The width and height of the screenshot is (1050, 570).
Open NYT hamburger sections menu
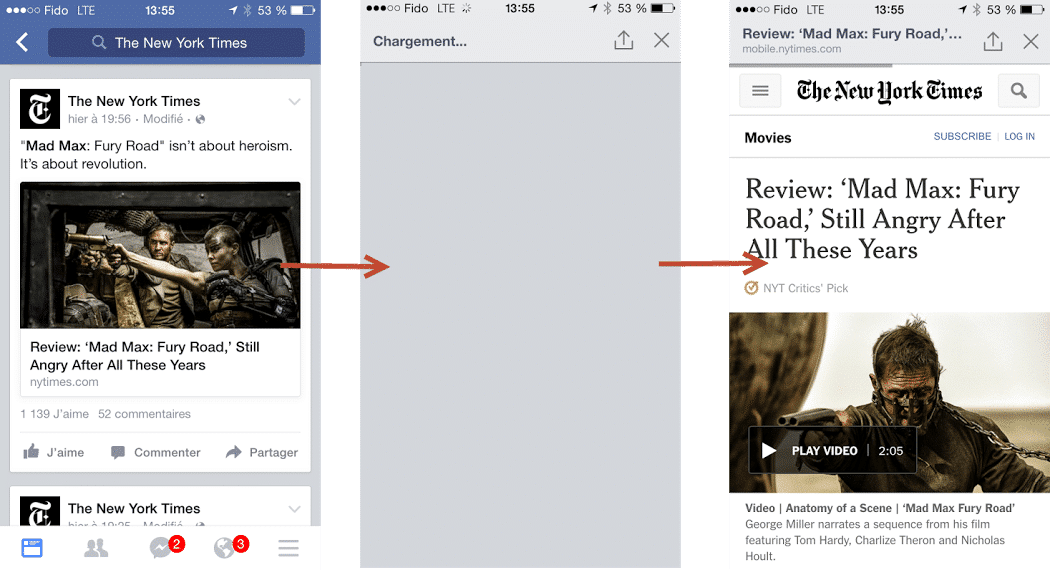760,91
